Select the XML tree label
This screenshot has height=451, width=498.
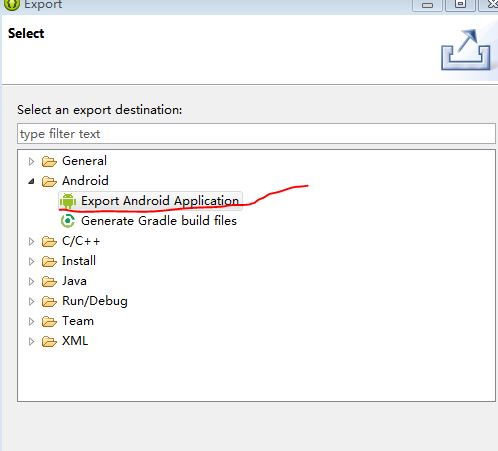[x=75, y=341]
